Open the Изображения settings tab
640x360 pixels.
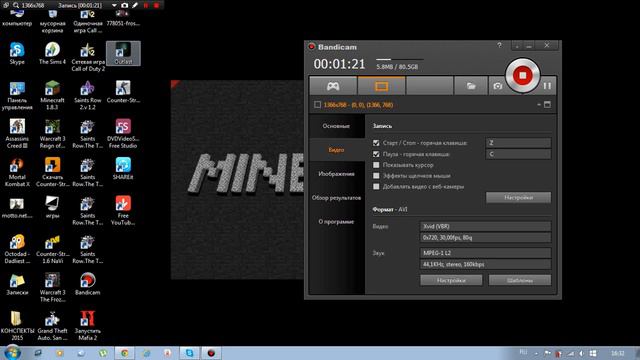[336, 174]
